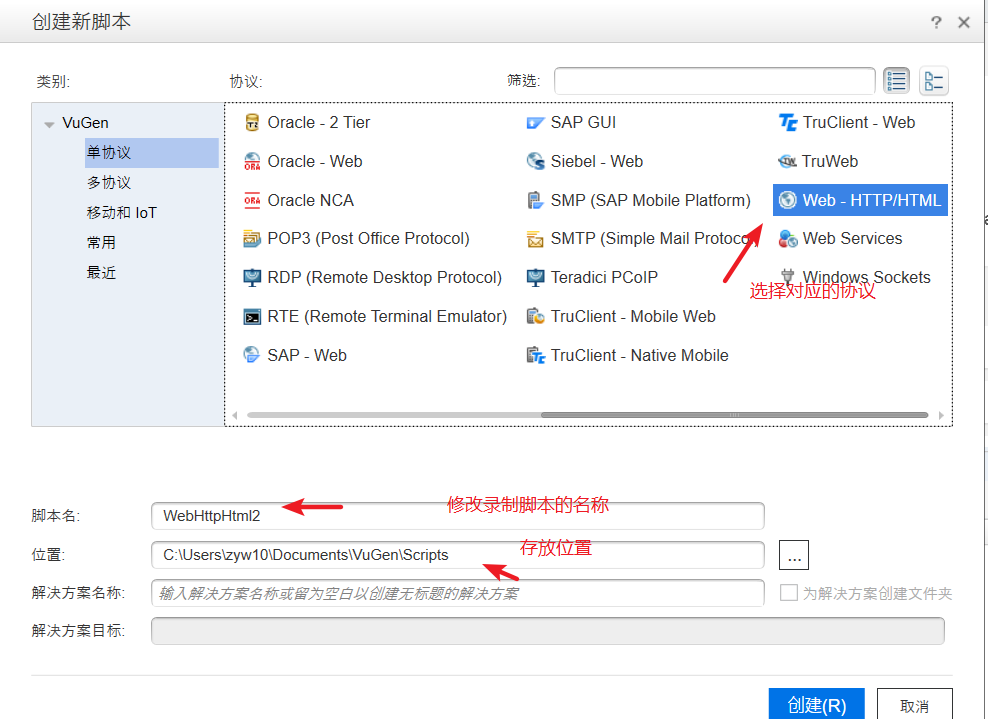Pick the RTE (Remote Terminal Emulator) icon
Image resolution: width=988 pixels, height=719 pixels.
click(x=252, y=316)
